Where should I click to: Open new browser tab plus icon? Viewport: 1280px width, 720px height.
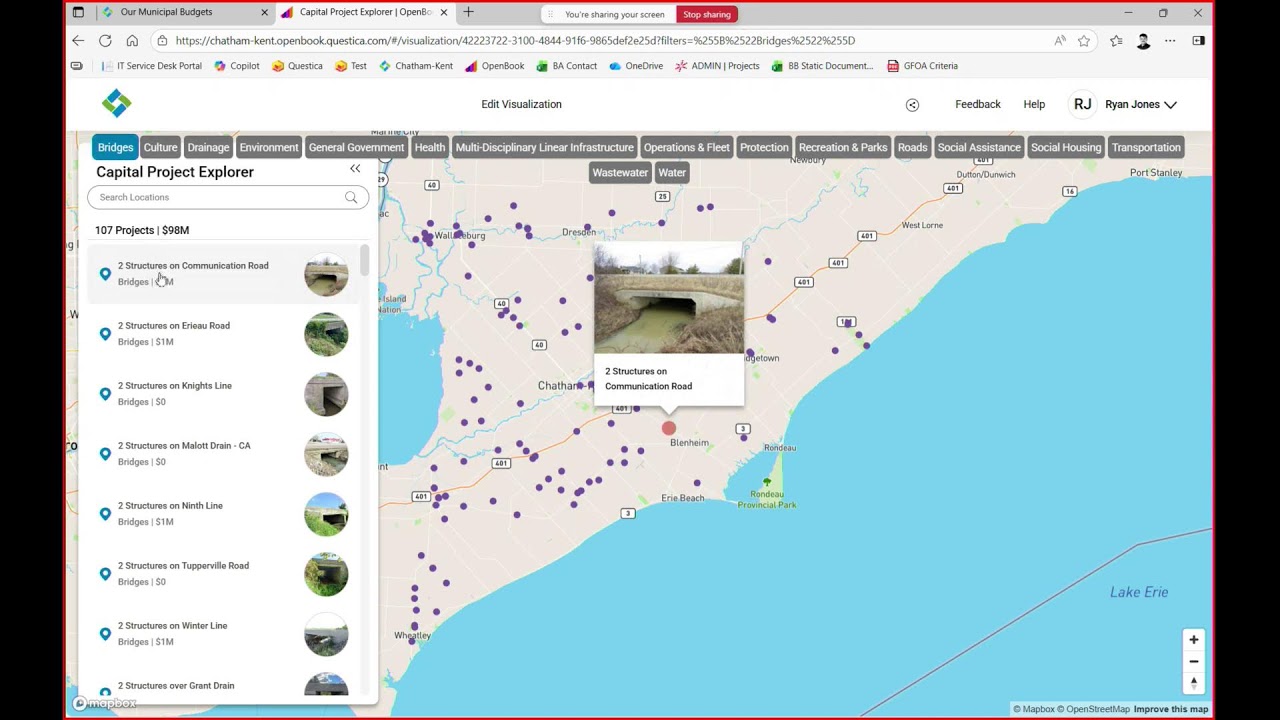tap(468, 12)
